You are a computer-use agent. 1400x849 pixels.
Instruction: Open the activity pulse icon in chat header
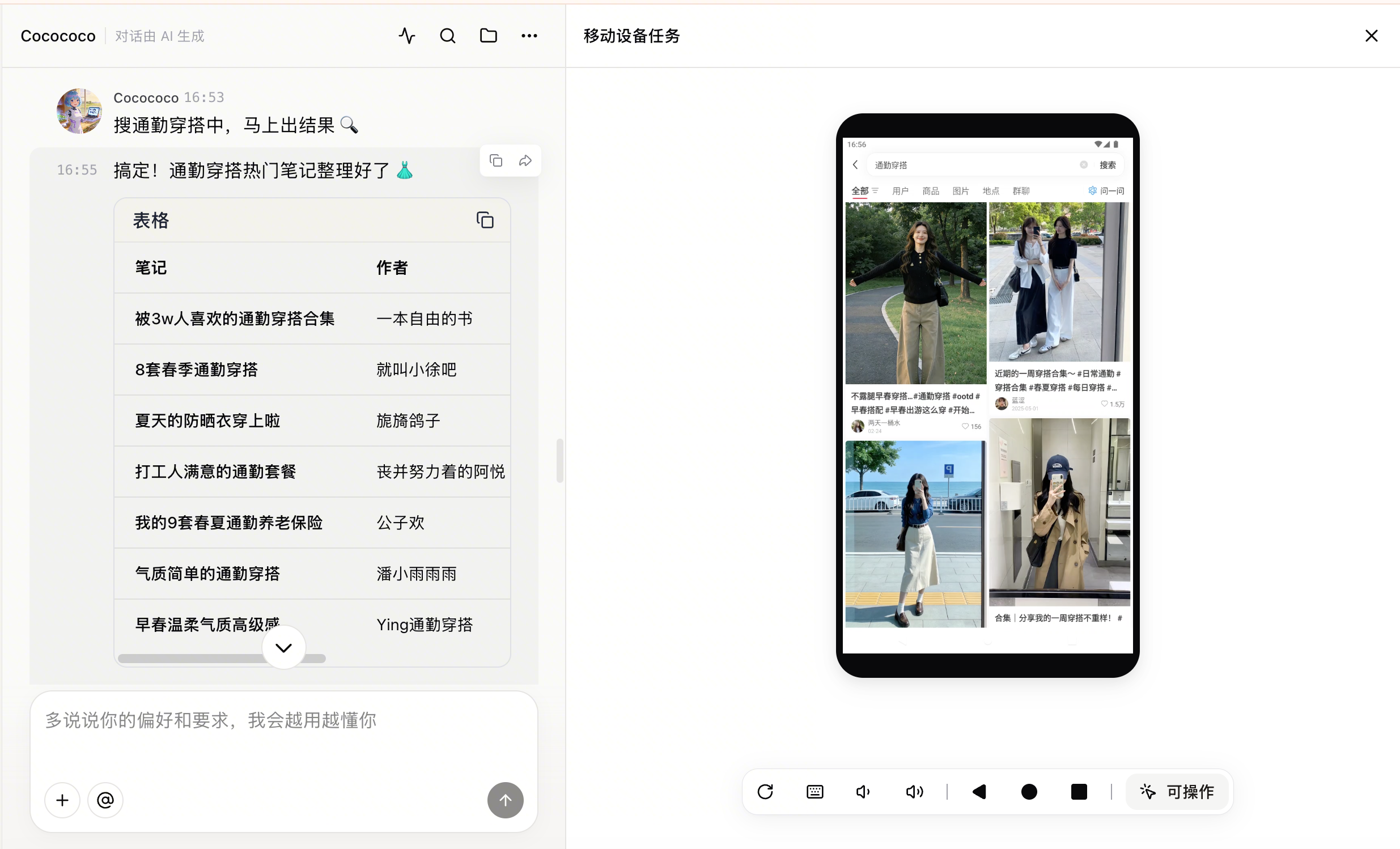point(407,36)
